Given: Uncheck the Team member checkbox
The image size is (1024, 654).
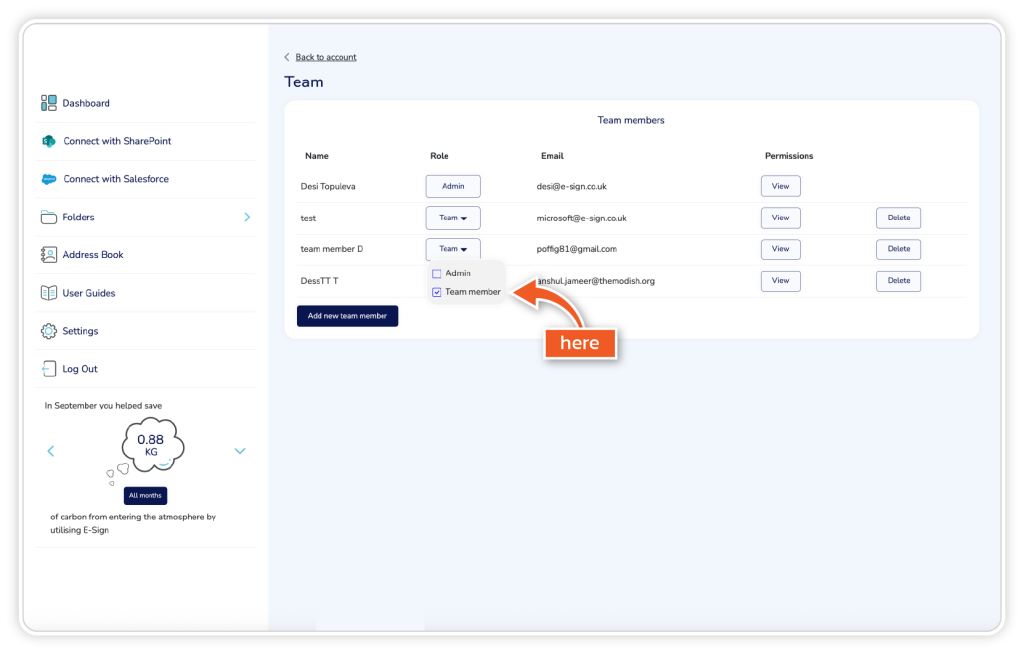Looking at the screenshot, I should 436,292.
